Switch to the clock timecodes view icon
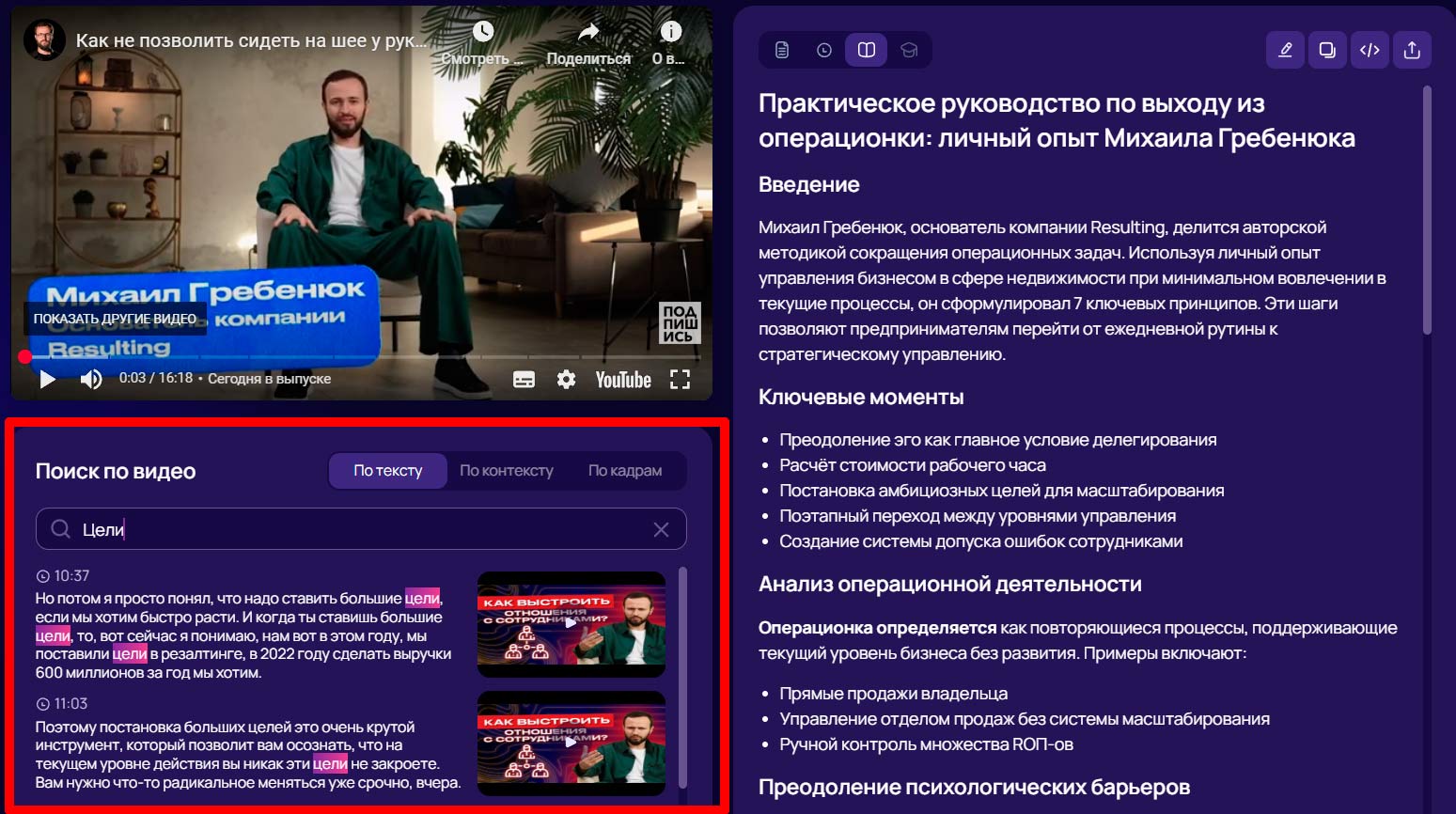The width and height of the screenshot is (1456, 814). [824, 50]
